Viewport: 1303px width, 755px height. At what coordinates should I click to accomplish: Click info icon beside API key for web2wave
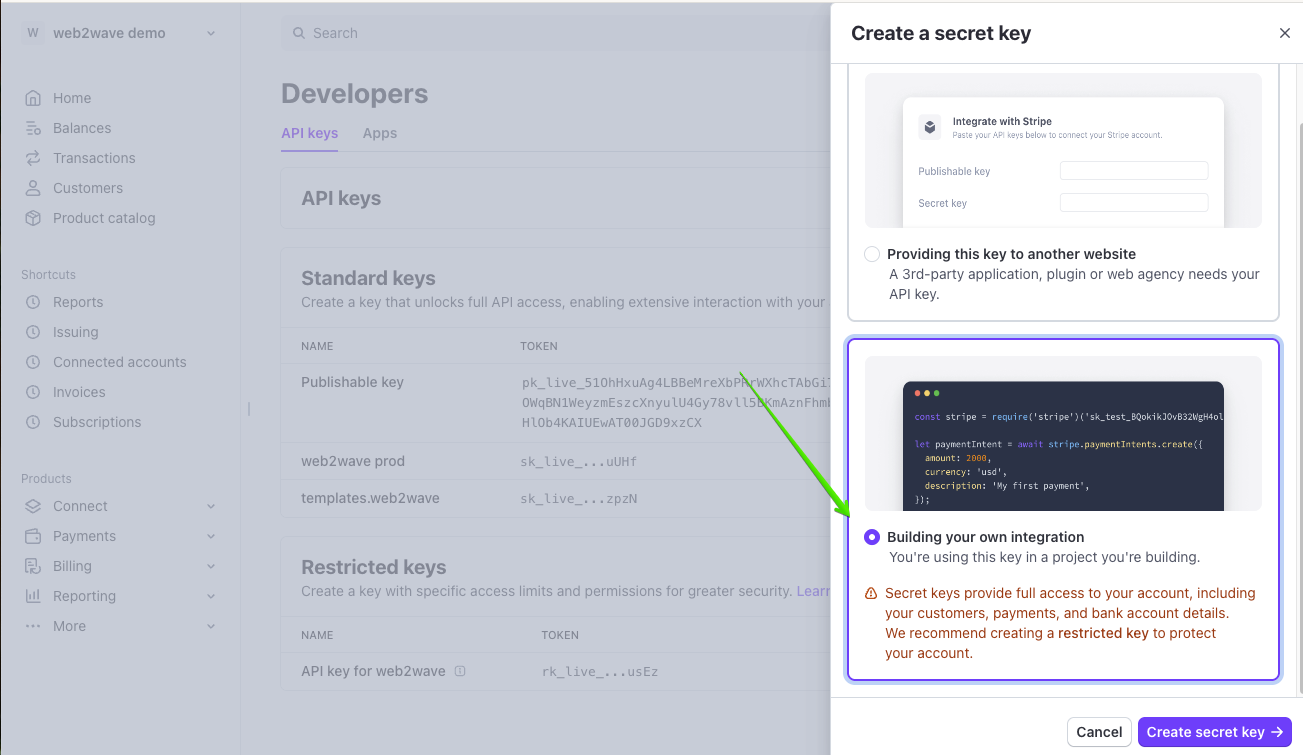point(460,671)
